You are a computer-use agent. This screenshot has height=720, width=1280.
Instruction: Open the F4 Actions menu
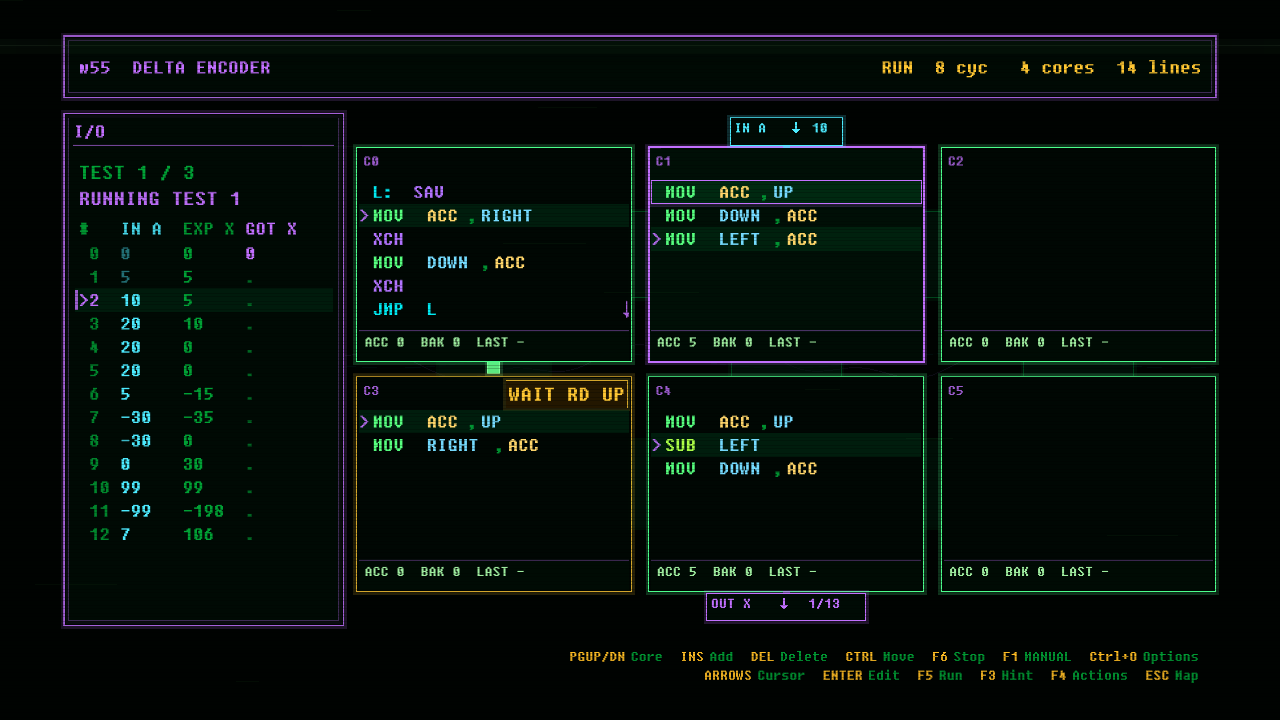pyautogui.click(x=1089, y=675)
